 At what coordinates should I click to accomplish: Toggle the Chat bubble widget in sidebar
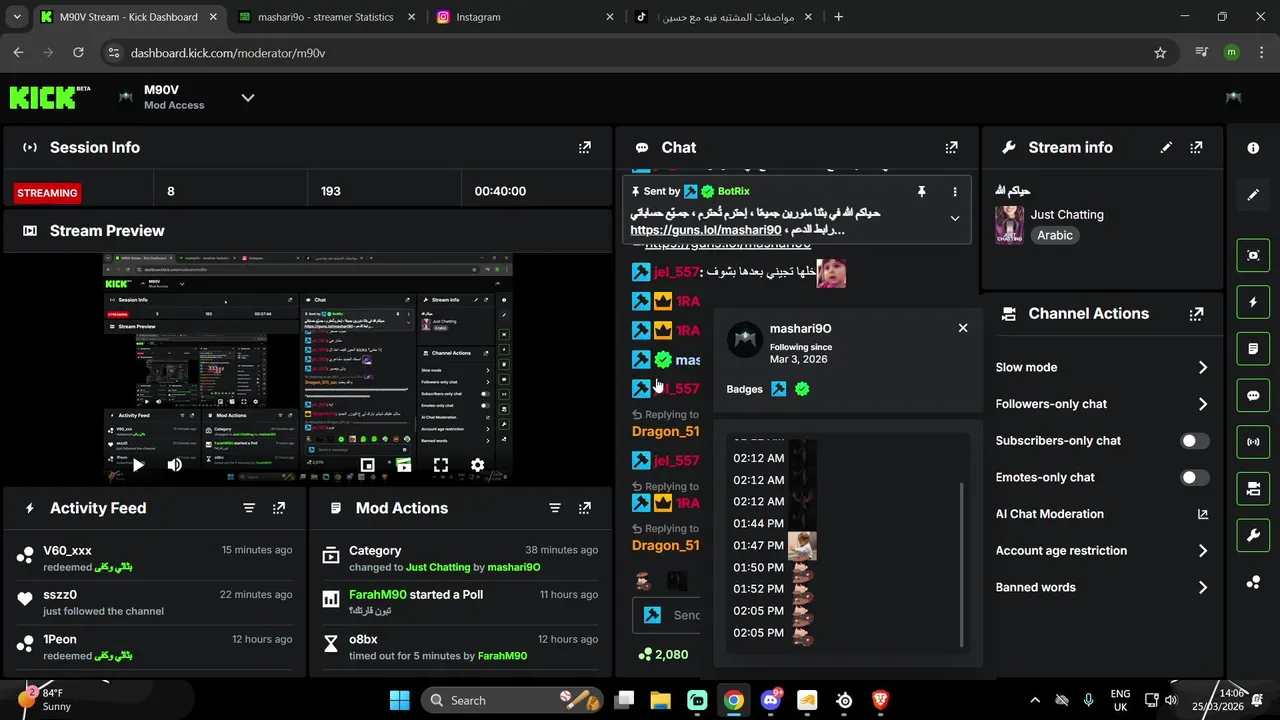coord(1253,395)
